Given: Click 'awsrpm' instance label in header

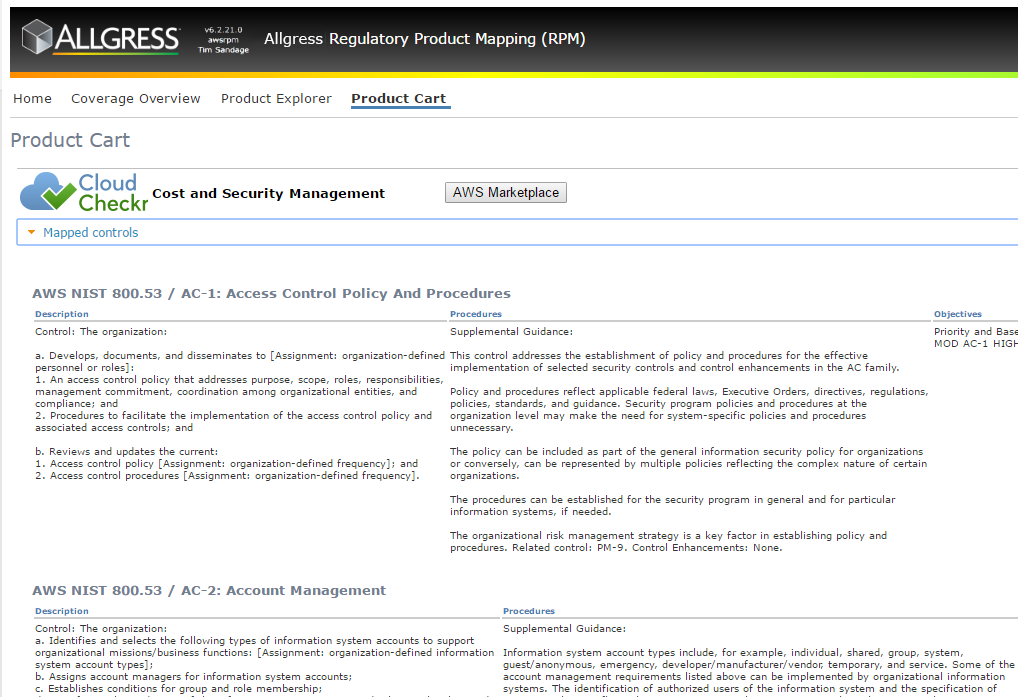Looking at the screenshot, I should coord(223,40).
